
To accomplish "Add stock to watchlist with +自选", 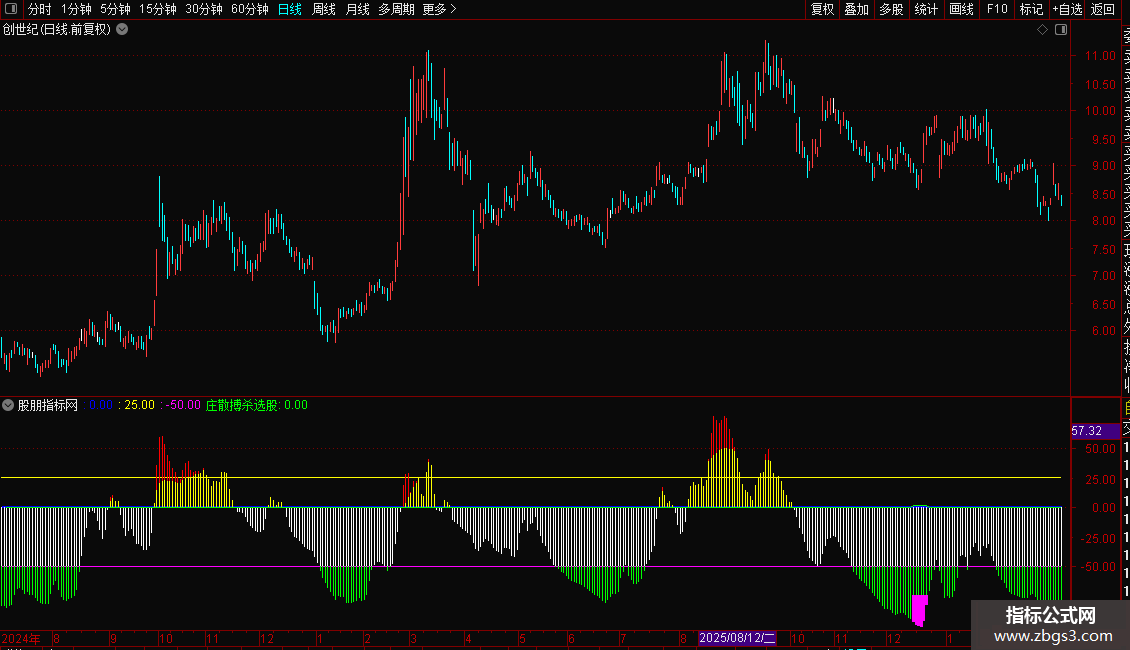I will pos(1067,9).
